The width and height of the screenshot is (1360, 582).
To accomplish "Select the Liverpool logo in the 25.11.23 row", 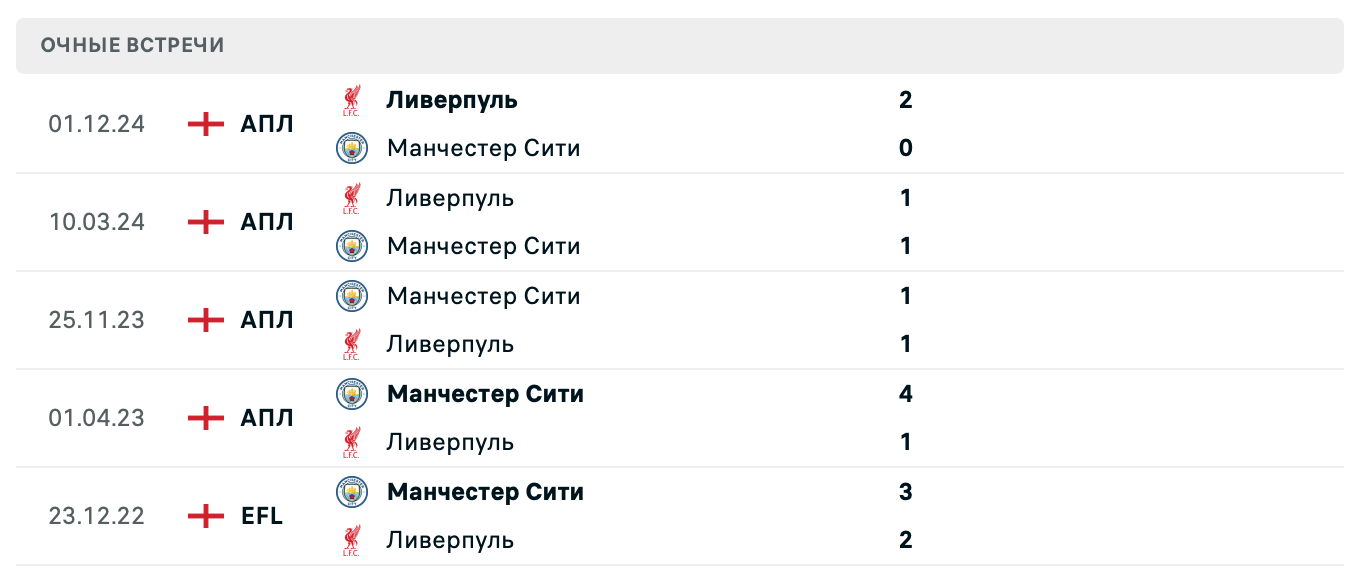I will [352, 344].
